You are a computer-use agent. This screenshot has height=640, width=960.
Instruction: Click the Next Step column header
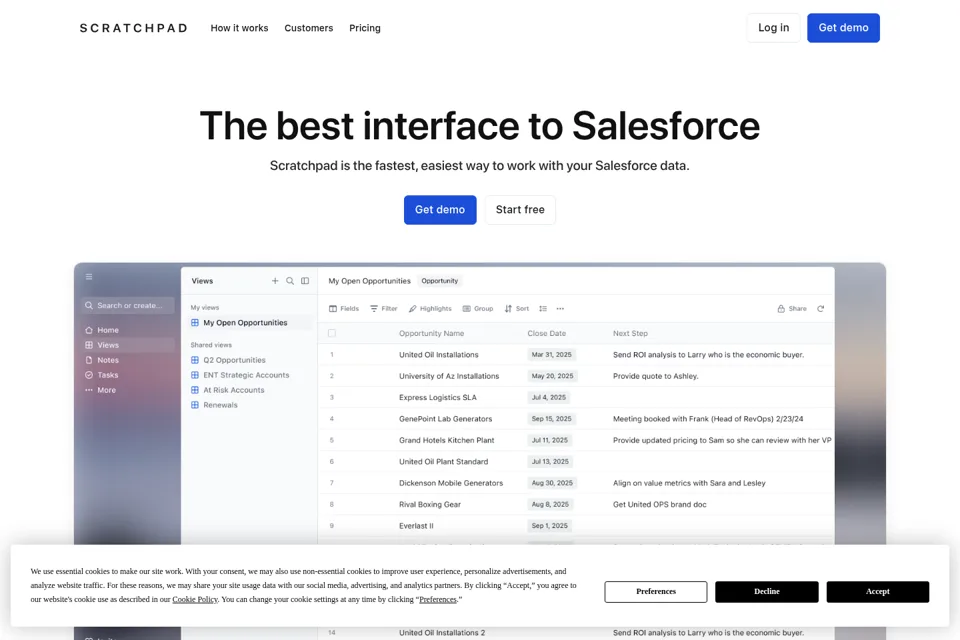630,334
